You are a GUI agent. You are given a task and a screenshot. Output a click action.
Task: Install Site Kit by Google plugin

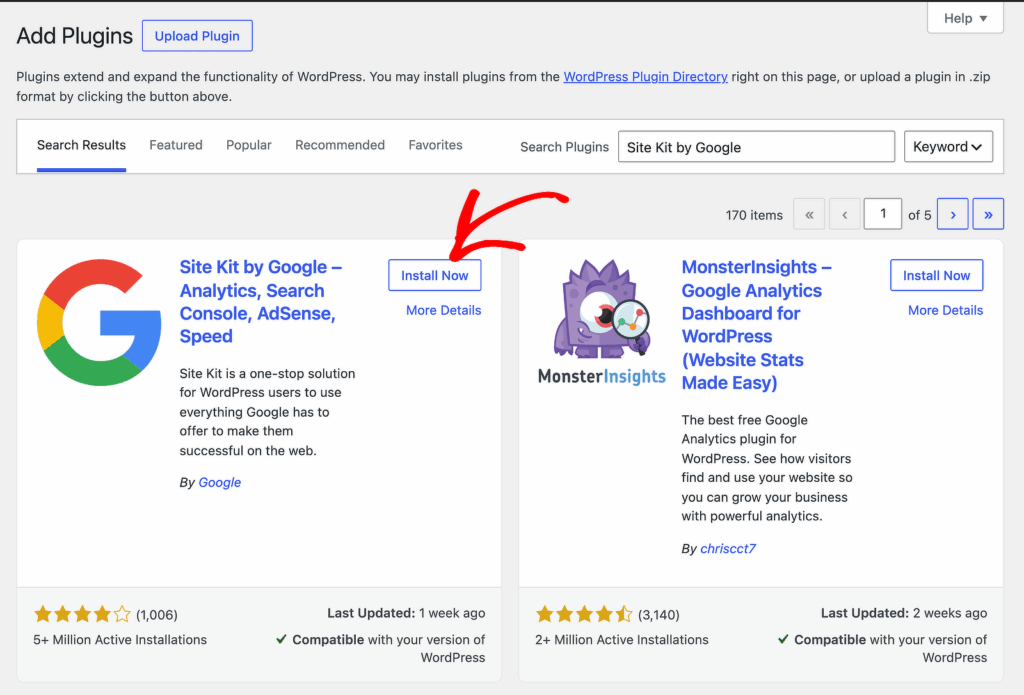click(434, 276)
